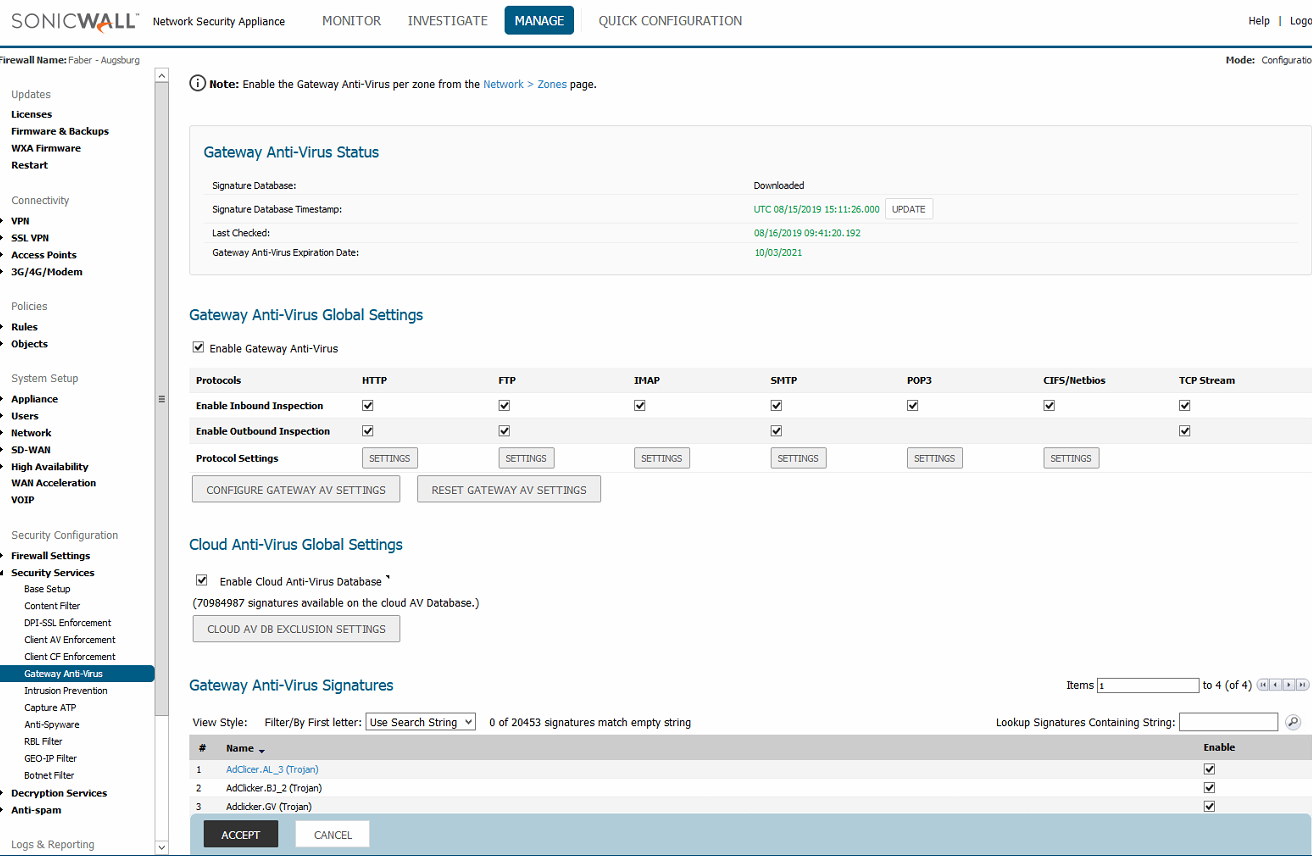Toggle SMTP outbound inspection checkbox
The image size is (1312, 856).
pyautogui.click(x=776, y=431)
